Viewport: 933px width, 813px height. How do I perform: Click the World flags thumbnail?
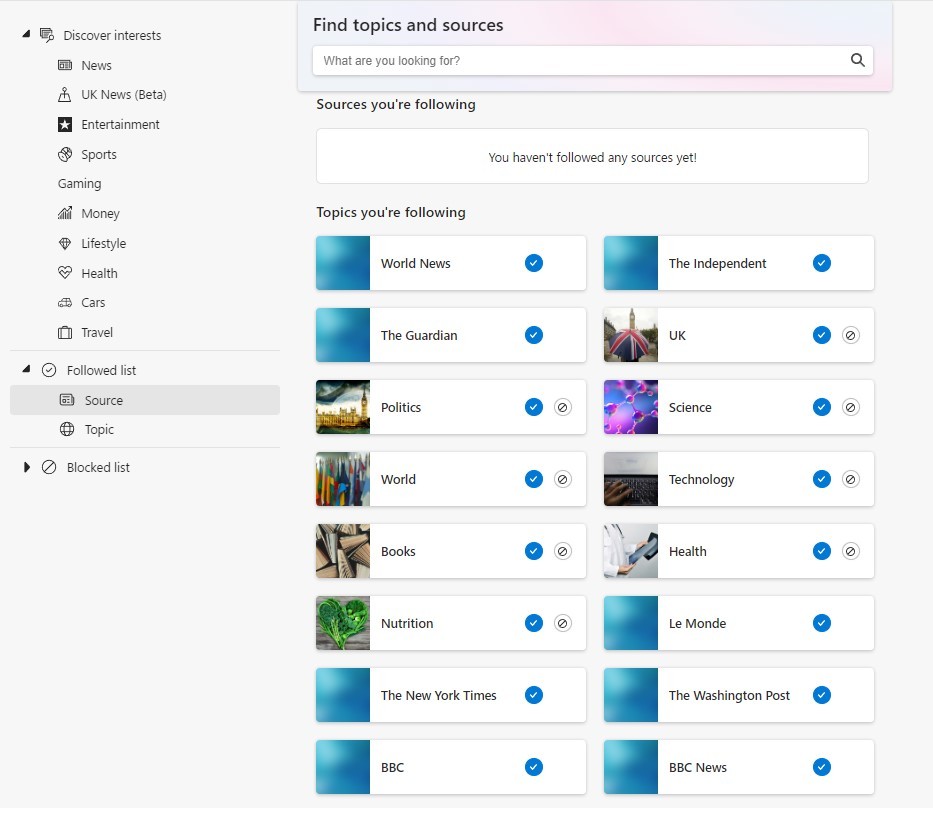pyautogui.click(x=343, y=479)
